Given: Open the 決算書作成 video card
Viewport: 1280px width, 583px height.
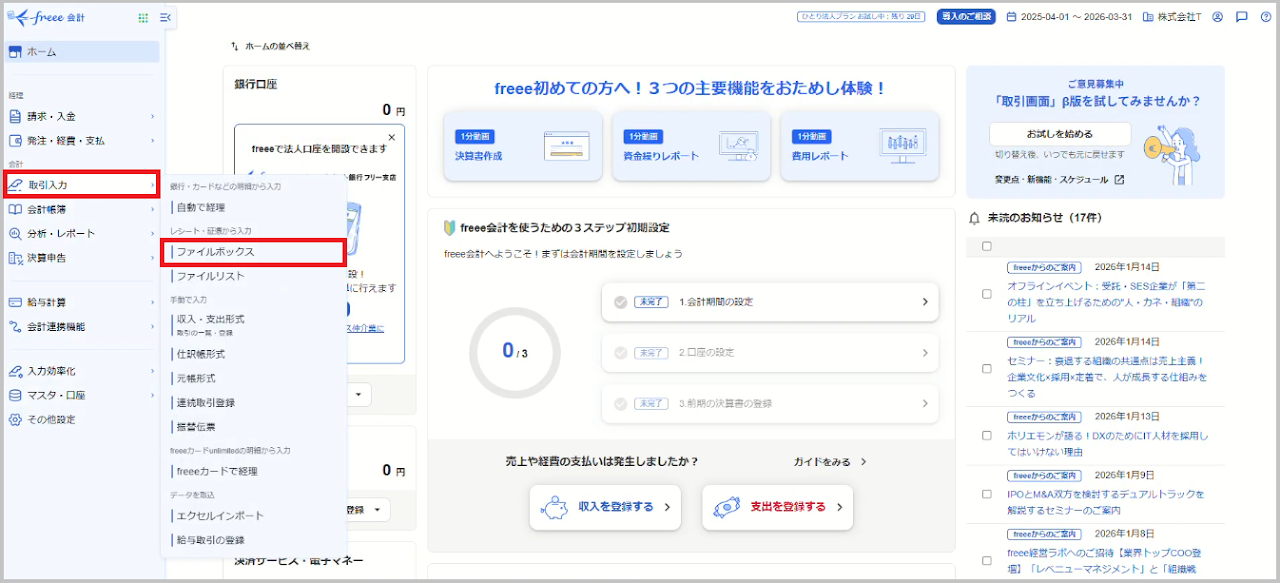Looking at the screenshot, I should [x=523, y=146].
